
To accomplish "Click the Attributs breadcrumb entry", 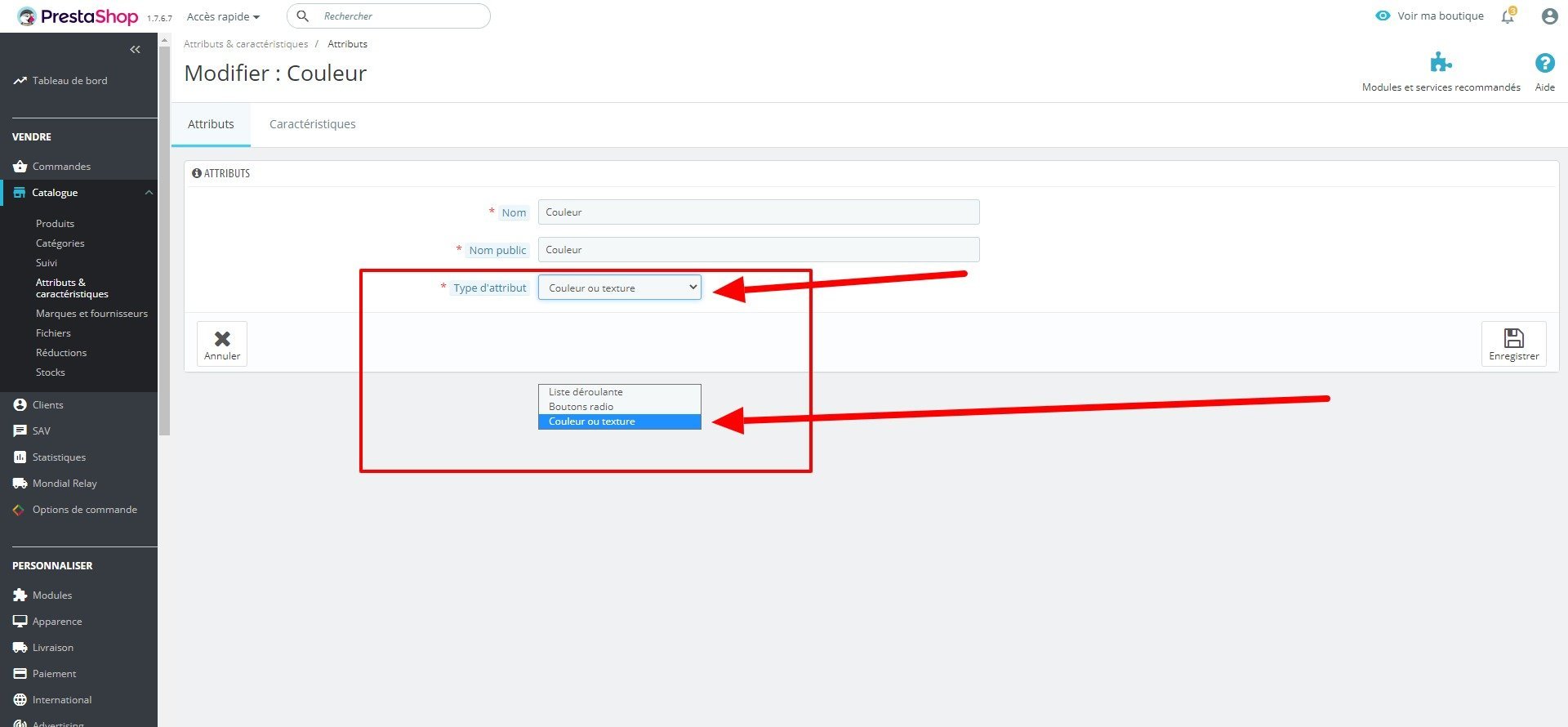I will pos(347,44).
